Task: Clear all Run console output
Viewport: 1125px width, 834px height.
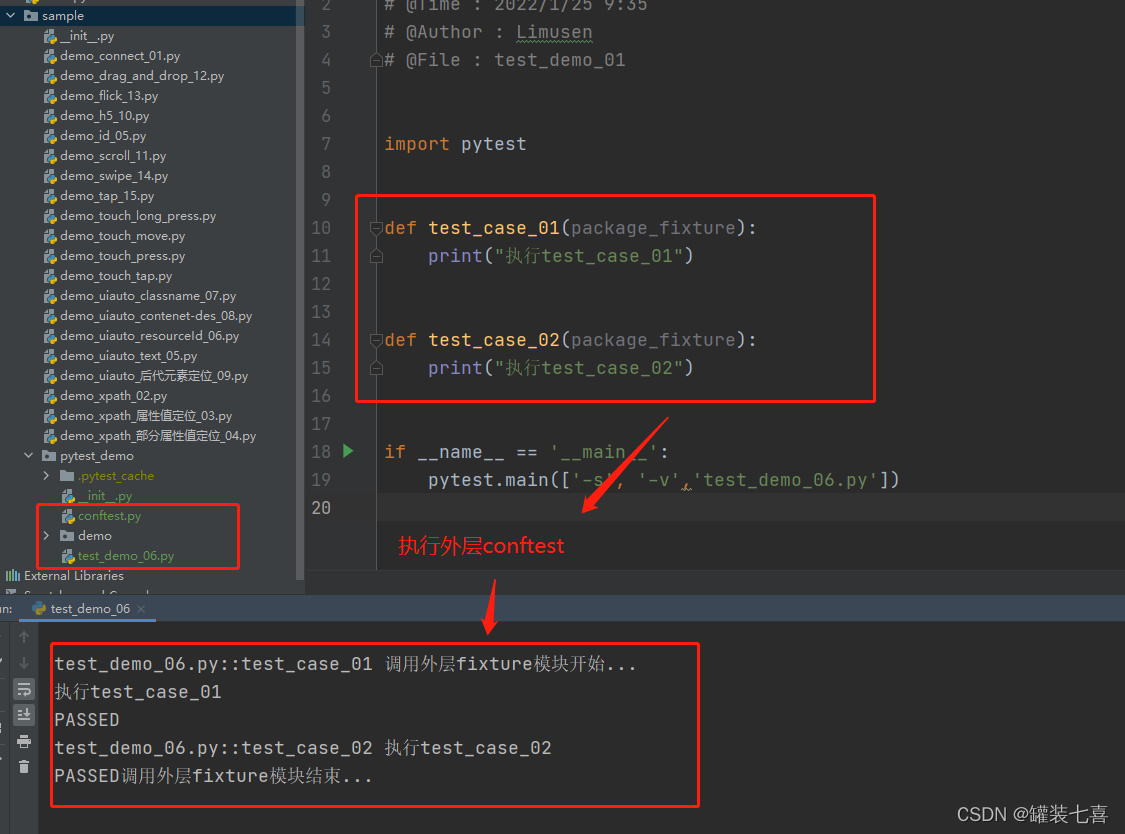Action: [x=24, y=767]
